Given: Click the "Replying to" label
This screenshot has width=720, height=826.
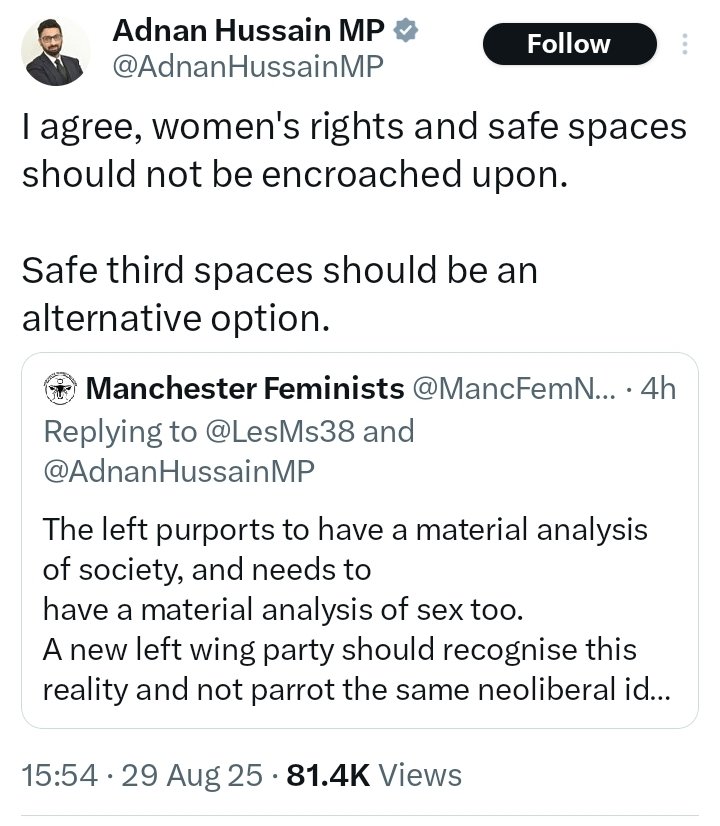Looking at the screenshot, I should (x=120, y=432).
